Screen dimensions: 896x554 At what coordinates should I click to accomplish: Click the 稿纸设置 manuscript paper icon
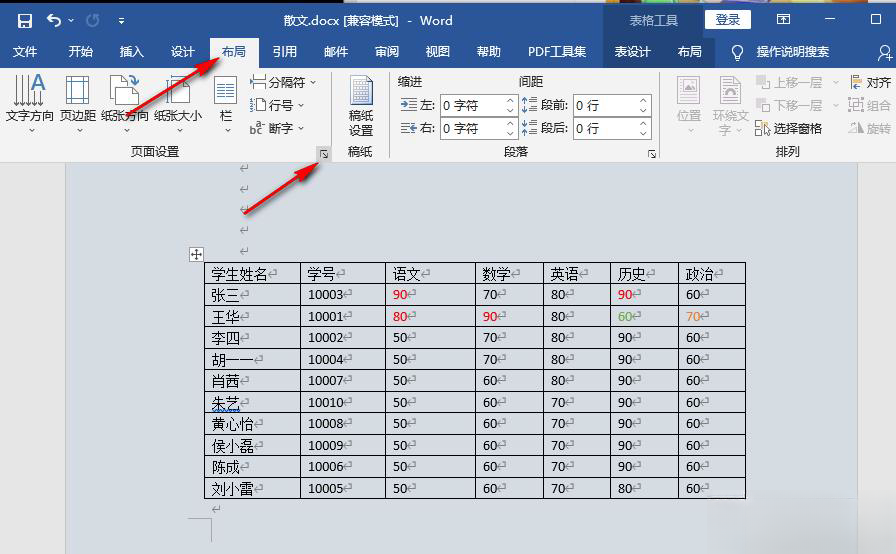361,105
